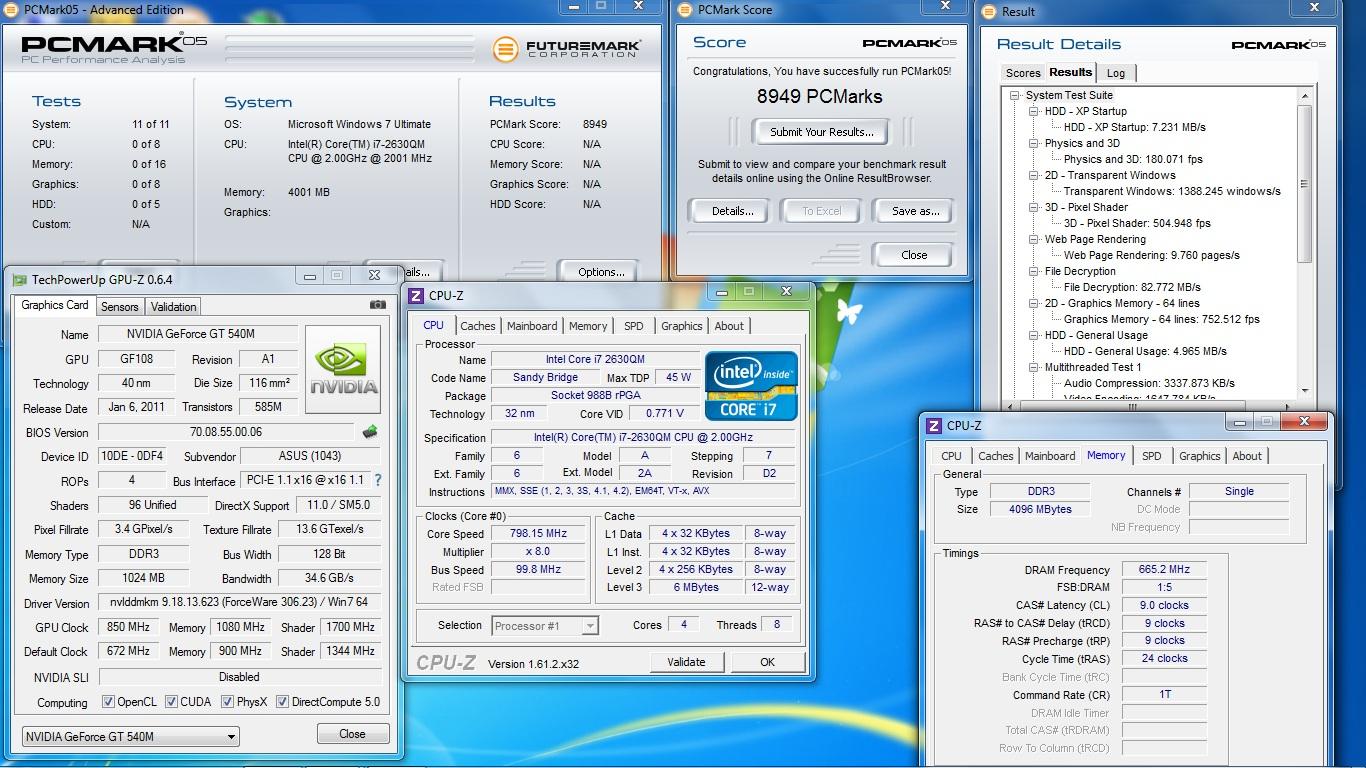Open the SPD tab in Memory CPU-Z window
1366x768 pixels.
(1152, 456)
